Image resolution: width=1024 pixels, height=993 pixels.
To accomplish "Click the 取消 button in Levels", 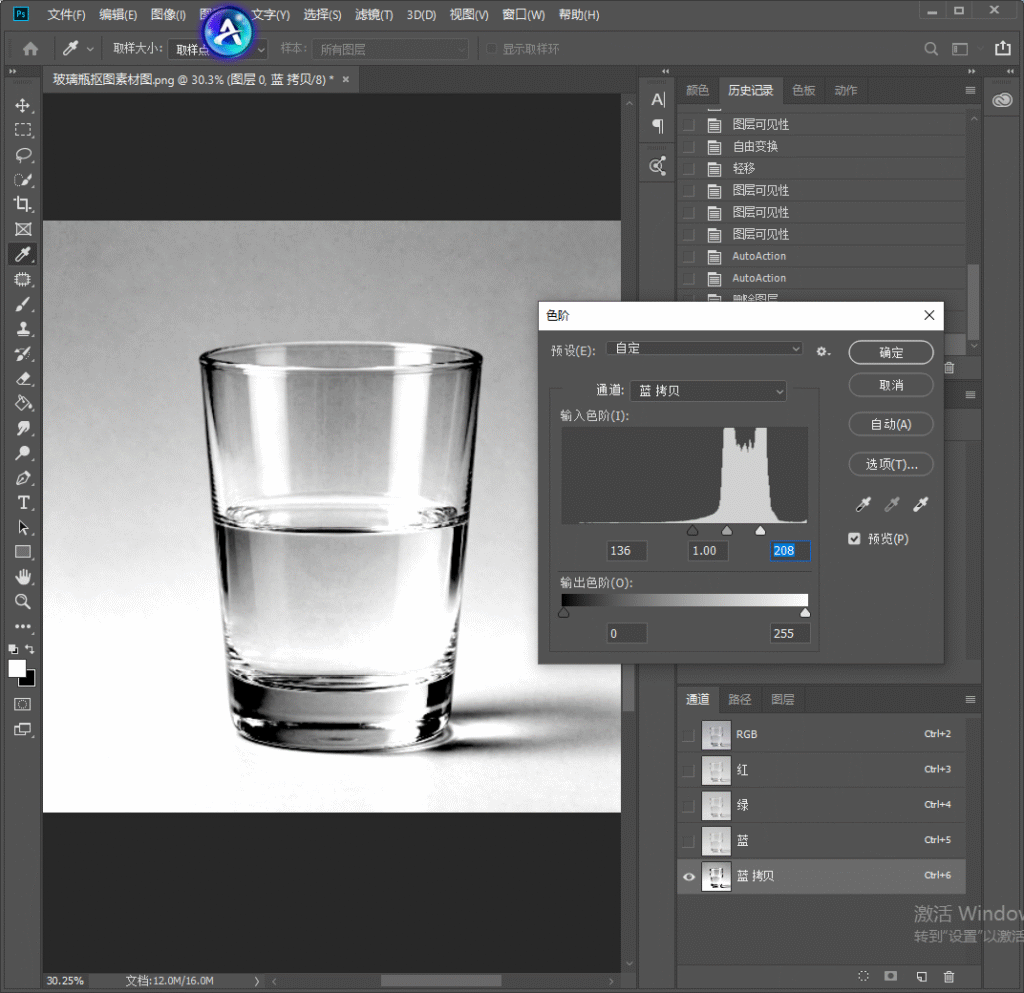I will point(891,385).
